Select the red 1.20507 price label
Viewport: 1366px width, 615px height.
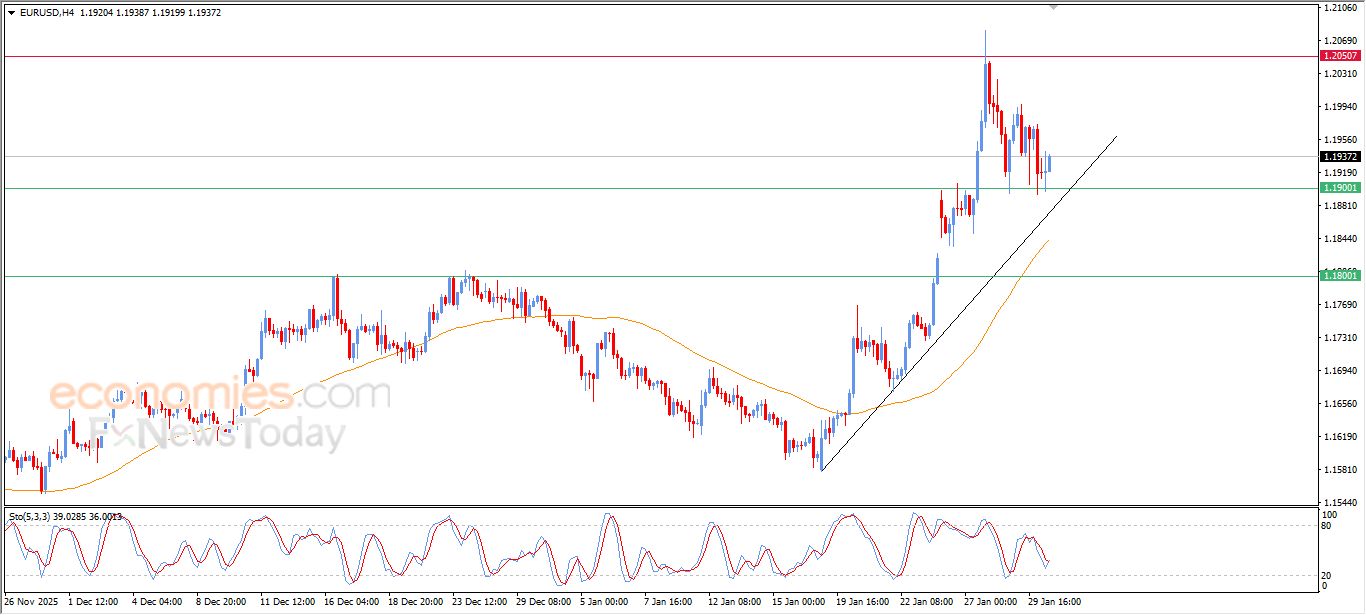pyautogui.click(x=1340, y=57)
